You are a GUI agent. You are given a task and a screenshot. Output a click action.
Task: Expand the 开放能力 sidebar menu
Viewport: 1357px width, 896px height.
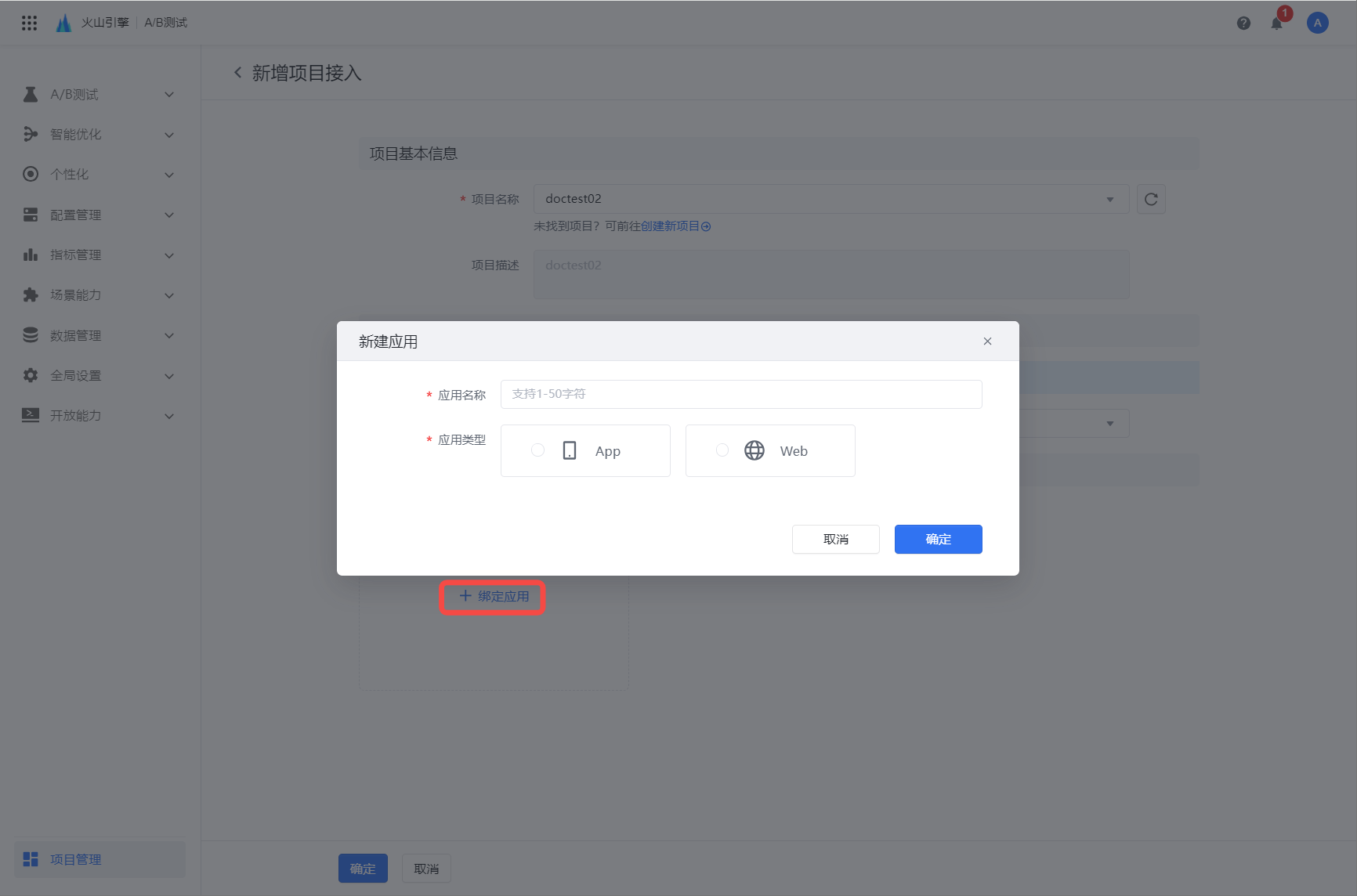pos(169,416)
